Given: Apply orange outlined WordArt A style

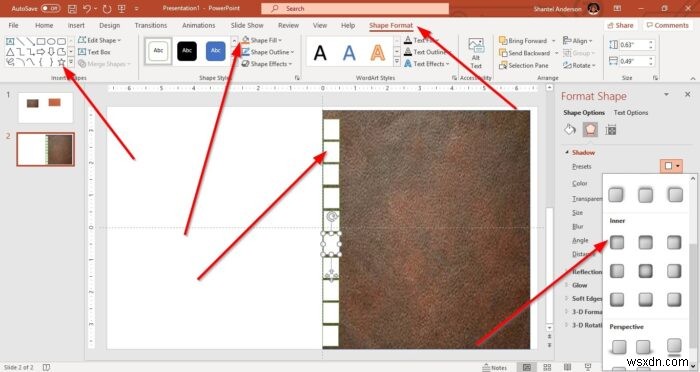Looking at the screenshot, I should 377,52.
